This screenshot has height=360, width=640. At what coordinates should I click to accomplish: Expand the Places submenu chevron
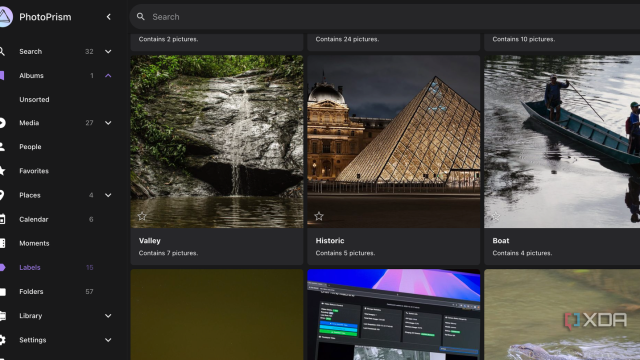[108, 195]
